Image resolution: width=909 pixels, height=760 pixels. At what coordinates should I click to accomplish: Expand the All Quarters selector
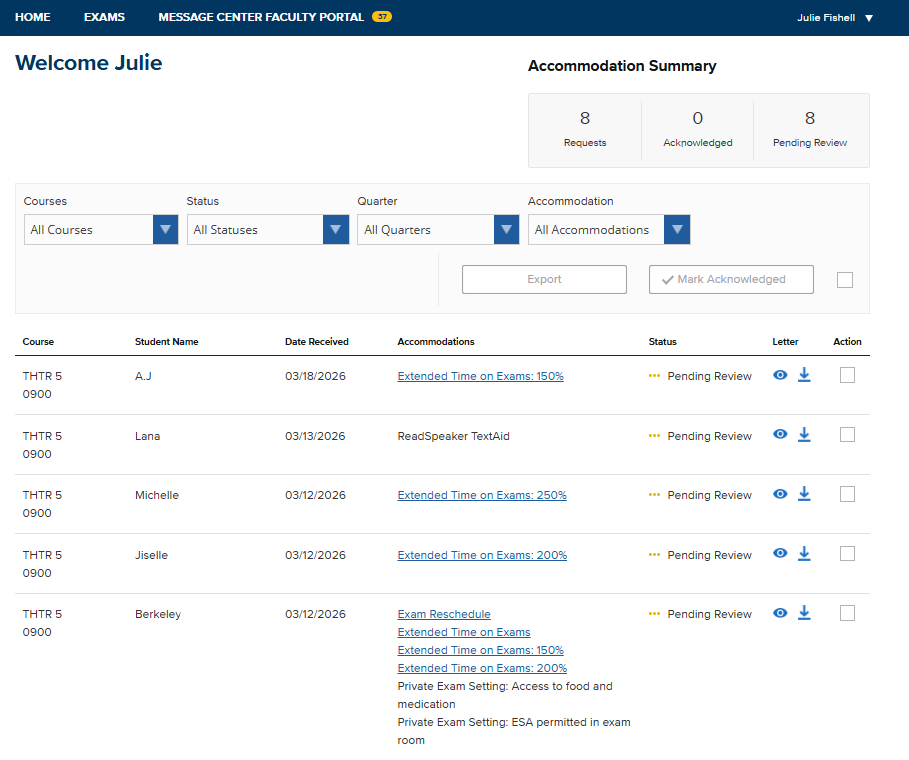pos(438,229)
